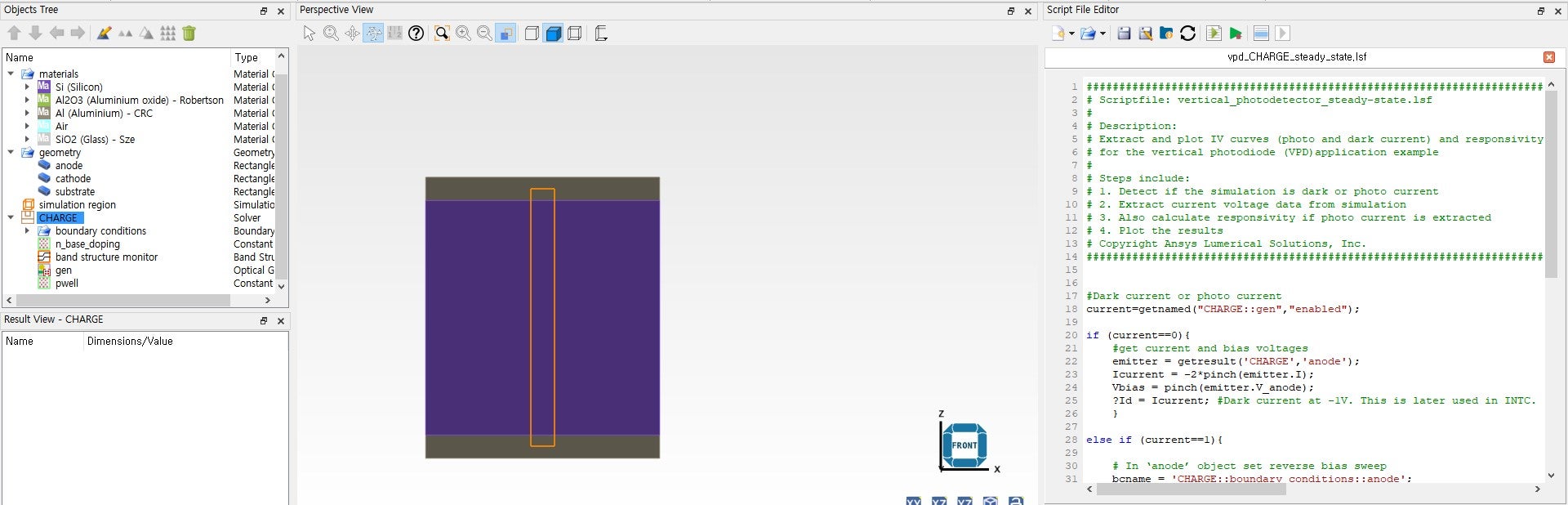Select the ruler measure tool
The height and width of the screenshot is (505, 1568).
coord(394,33)
